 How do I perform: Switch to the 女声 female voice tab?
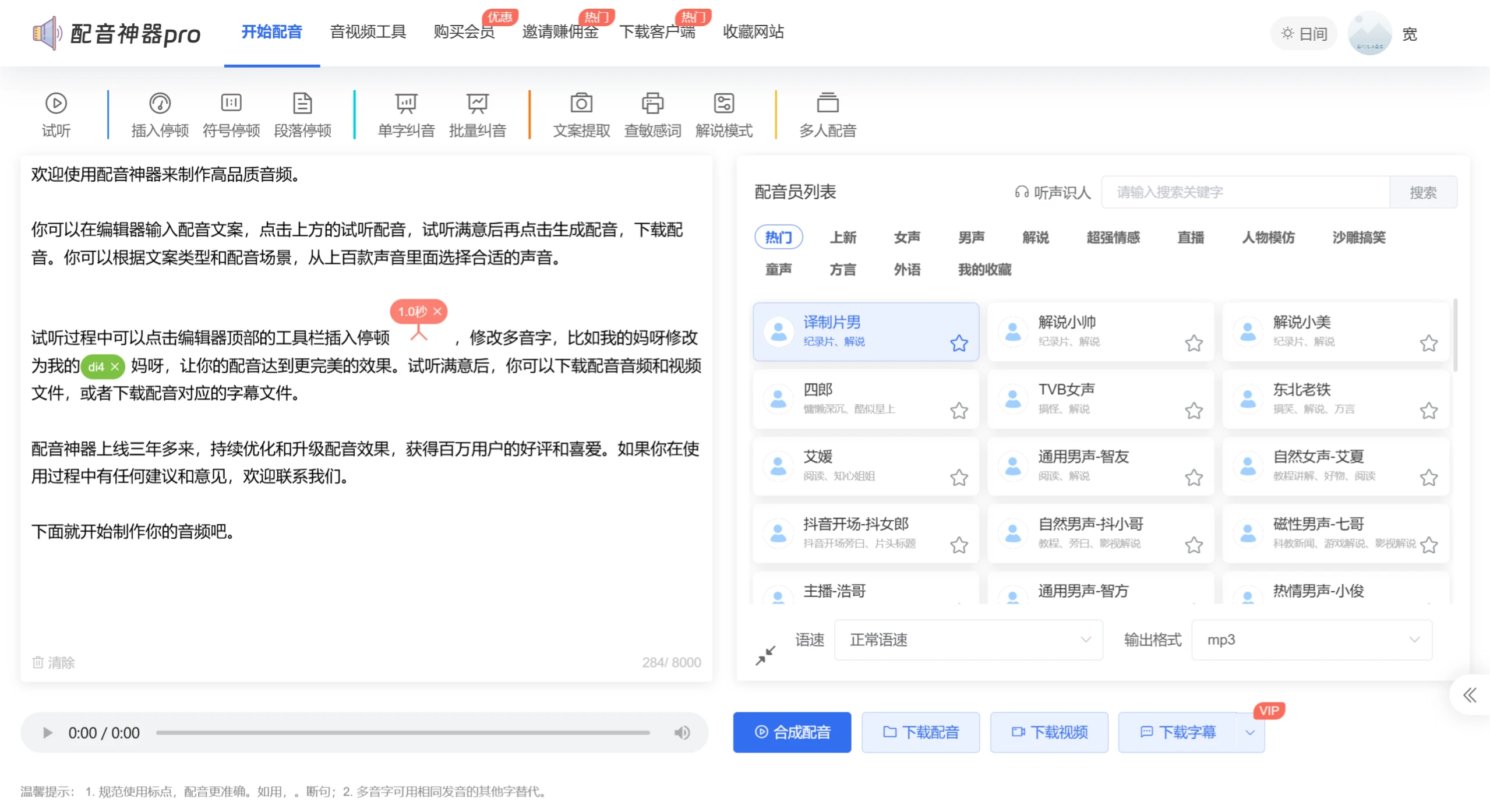(x=906, y=237)
